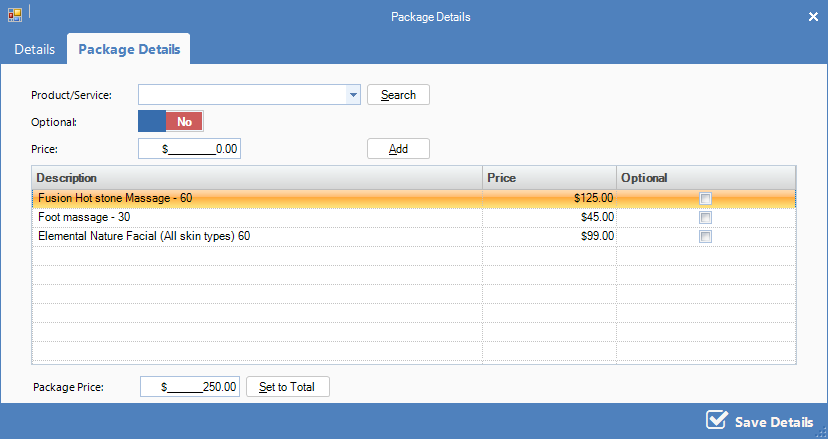Image resolution: width=828 pixels, height=439 pixels.
Task: Click the Add button
Action: 398,149
